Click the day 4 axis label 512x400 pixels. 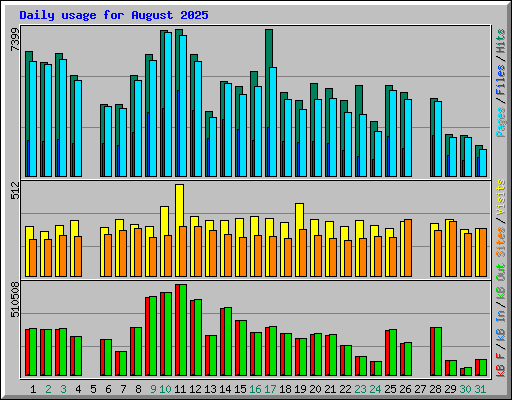pos(78,389)
